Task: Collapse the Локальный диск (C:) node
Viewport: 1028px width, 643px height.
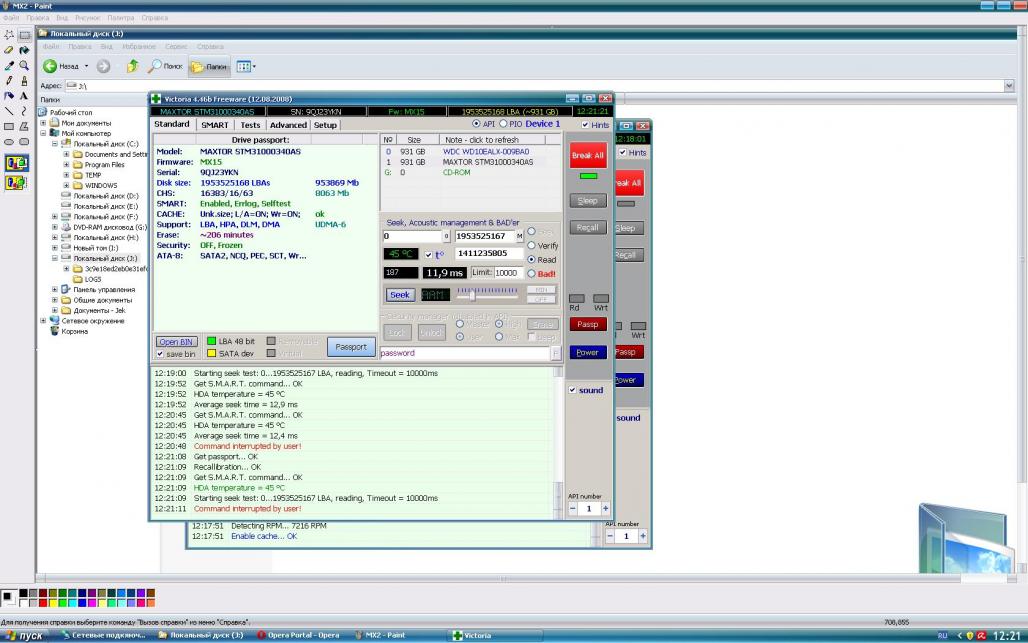Action: pos(55,144)
